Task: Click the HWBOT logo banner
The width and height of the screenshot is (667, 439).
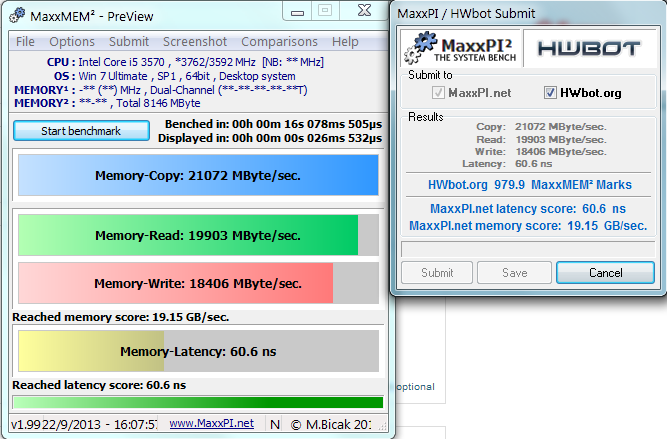Action: pos(589,48)
